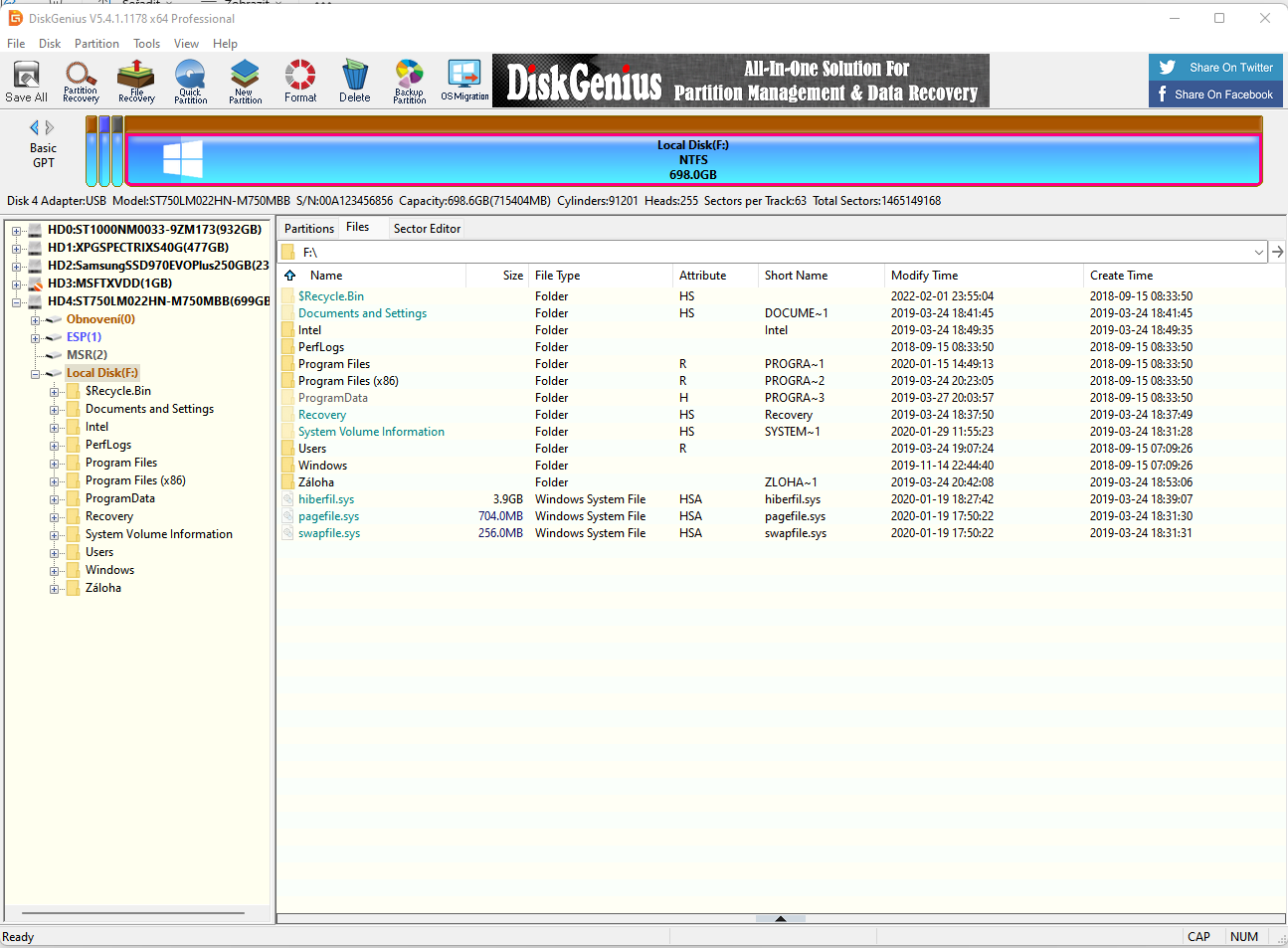Click the Share On Facebook button

pyautogui.click(x=1215, y=95)
